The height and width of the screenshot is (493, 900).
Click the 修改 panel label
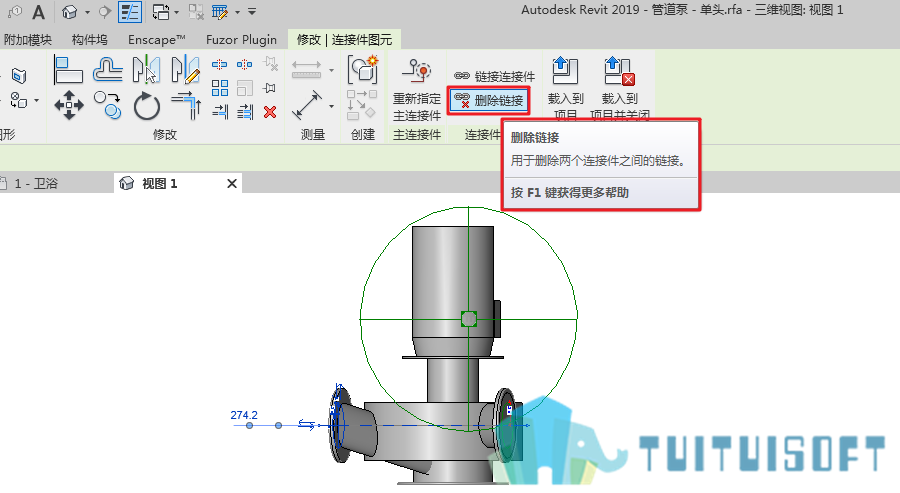pyautogui.click(x=165, y=134)
